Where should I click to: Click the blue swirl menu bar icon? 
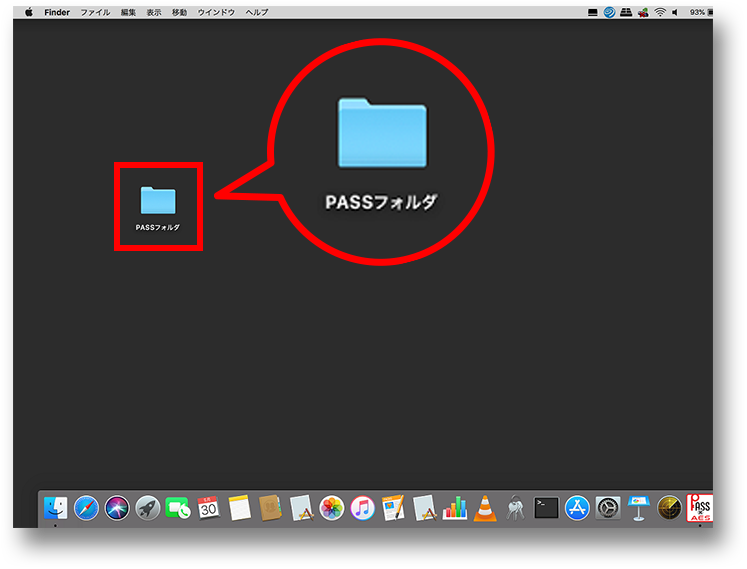(x=609, y=12)
